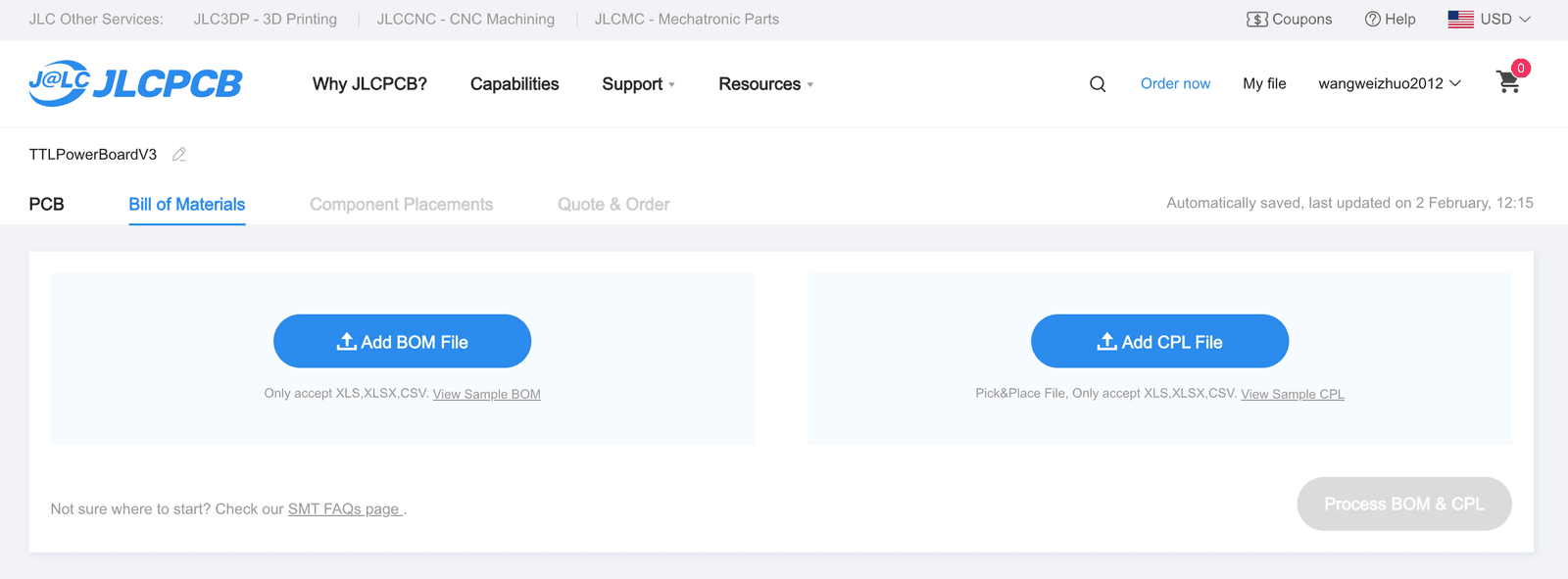Click the TTLPowerBoardV3 project name
The image size is (1568, 579).
pyautogui.click(x=93, y=154)
